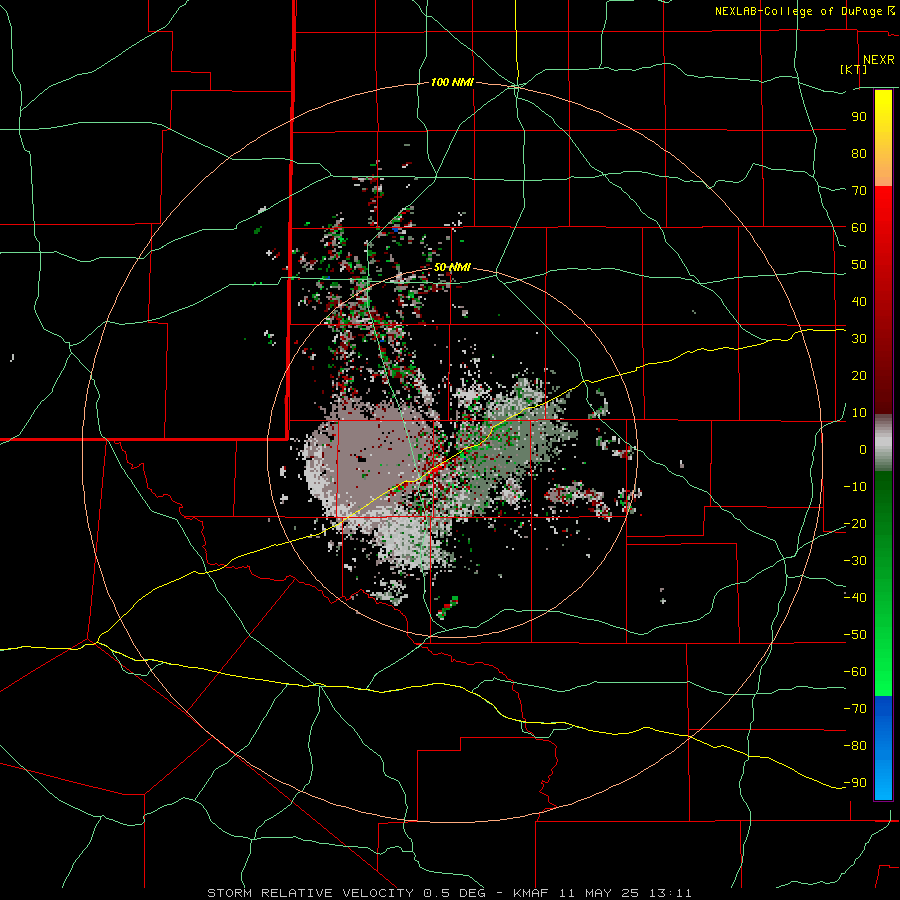The height and width of the screenshot is (900, 900).
Task: Pick the blue segment of the velocity color bar
Action: click(x=883, y=748)
